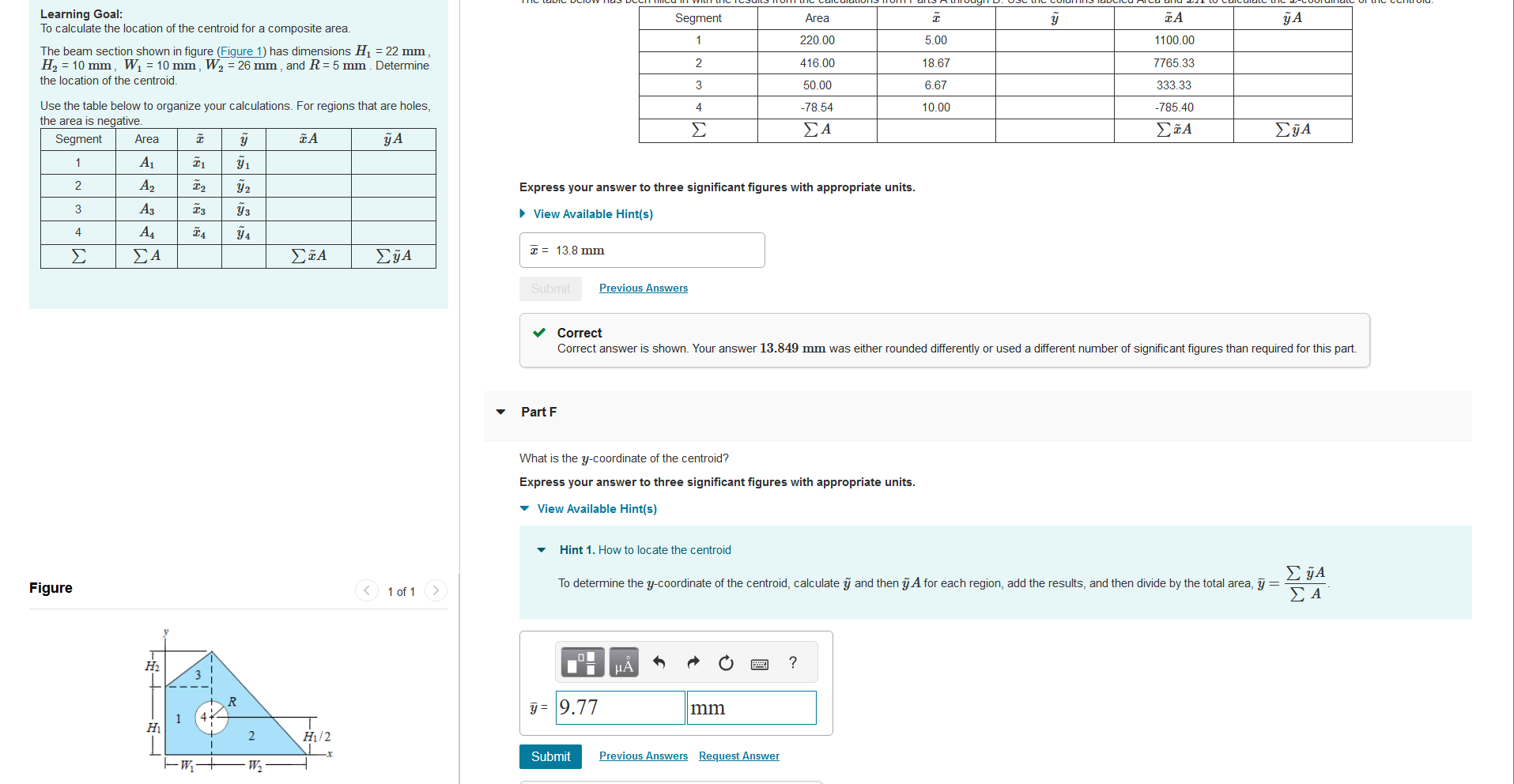Click the Learning Goal heading

coord(81,14)
